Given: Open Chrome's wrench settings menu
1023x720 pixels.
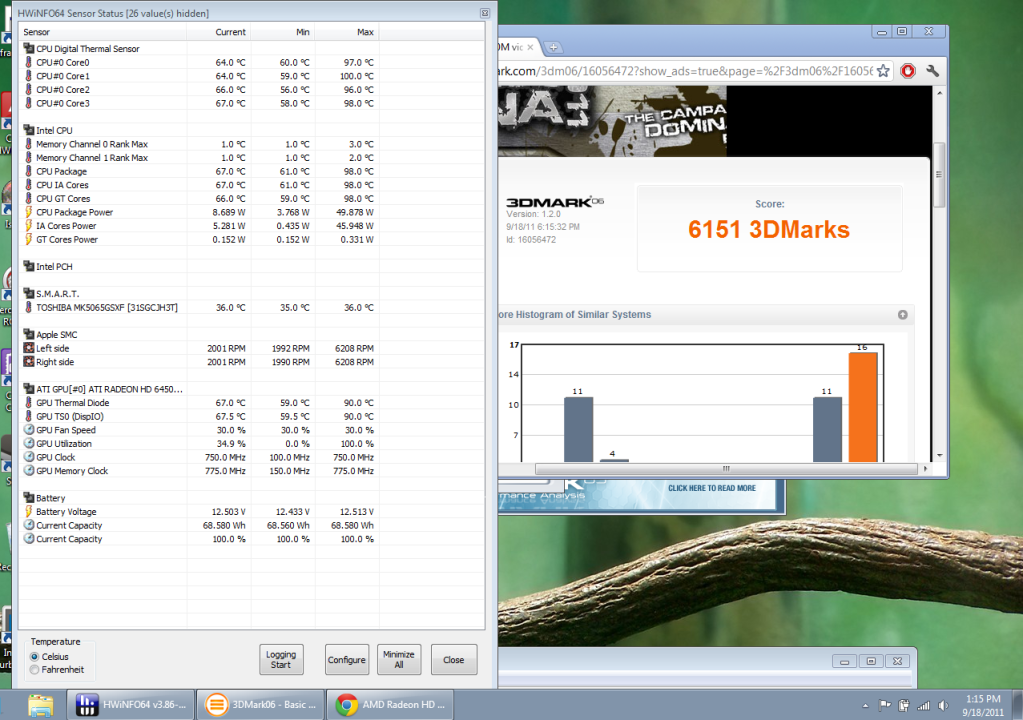Looking at the screenshot, I should [932, 71].
